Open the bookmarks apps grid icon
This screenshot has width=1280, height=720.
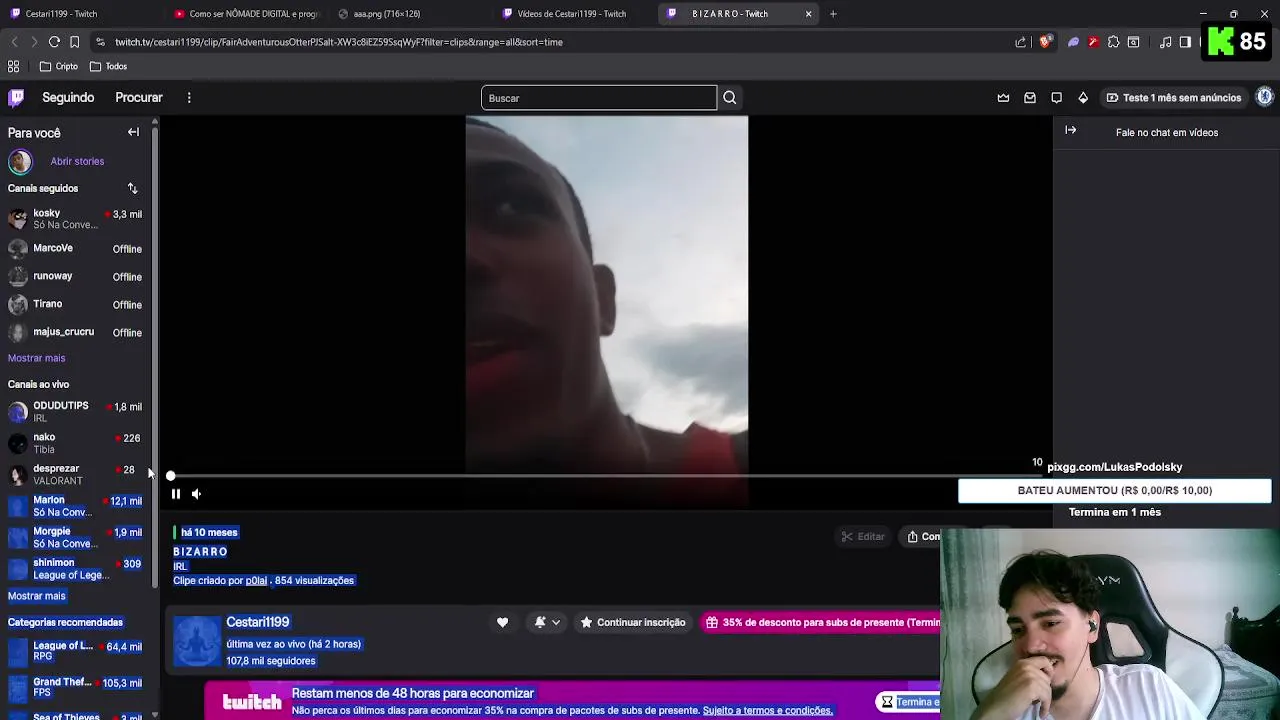pyautogui.click(x=14, y=66)
